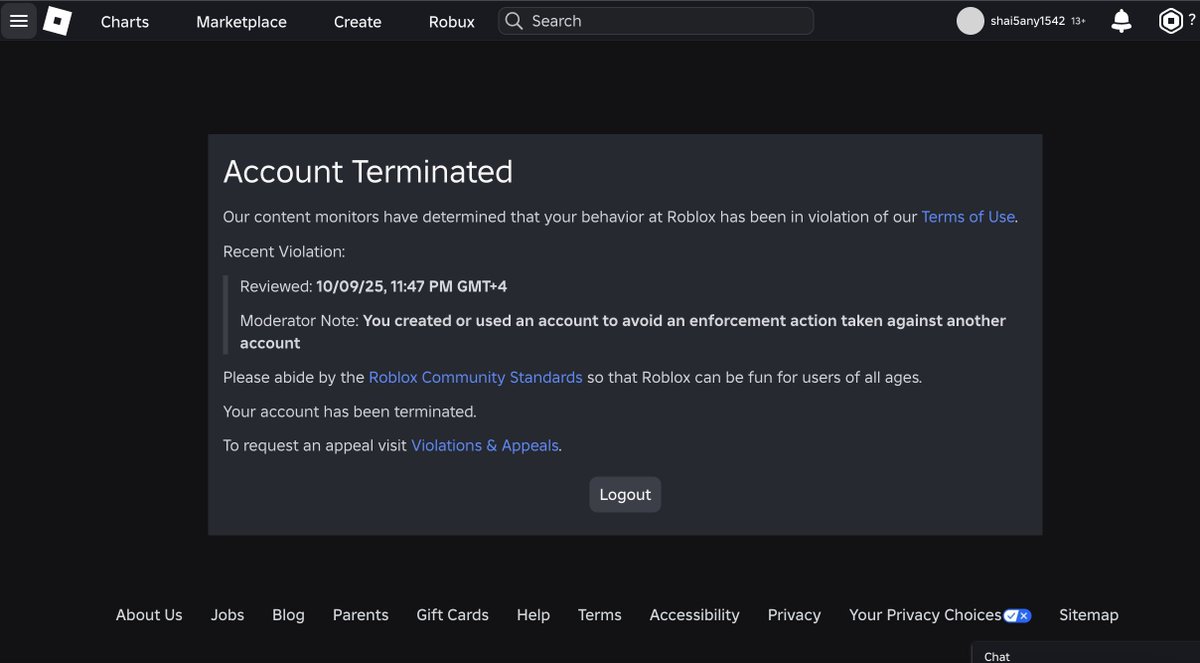This screenshot has height=663, width=1200.
Task: Click the reviewed date 10/09/25, 11:47 PM
Action: (x=412, y=286)
